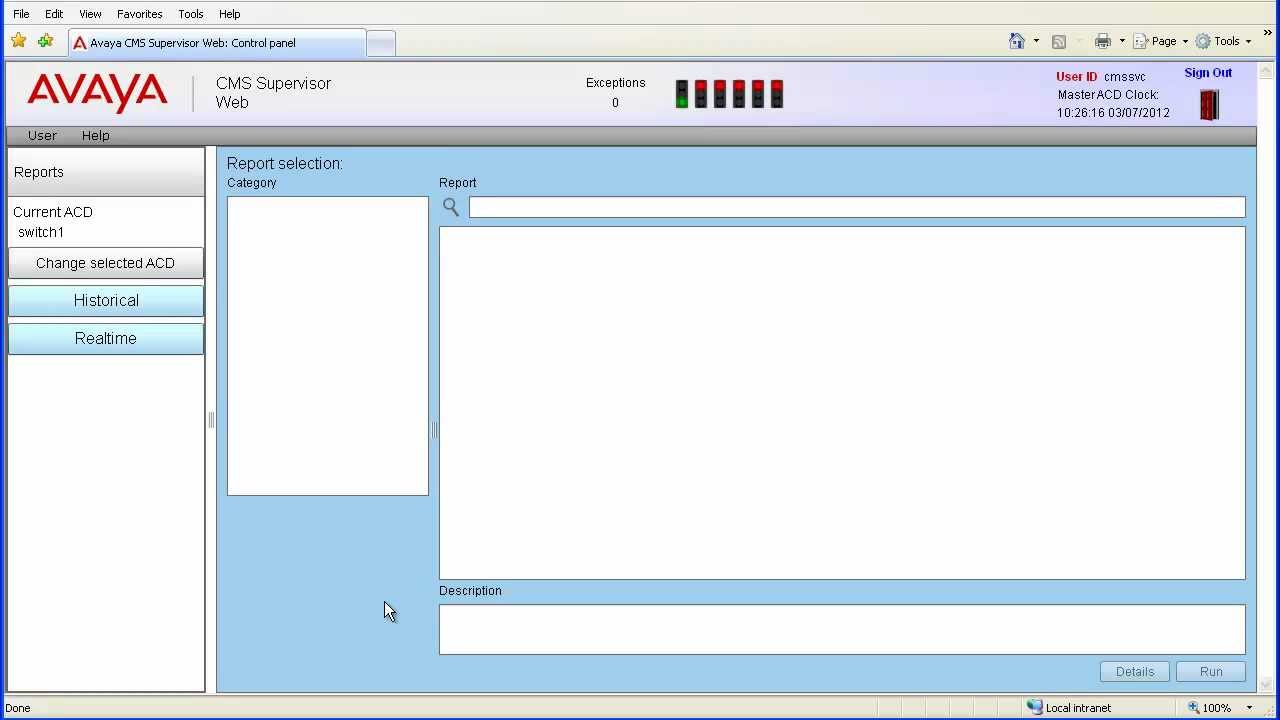Viewport: 1280px width, 720px height.
Task: Click the green exceptions traffic light
Action: pos(682,95)
